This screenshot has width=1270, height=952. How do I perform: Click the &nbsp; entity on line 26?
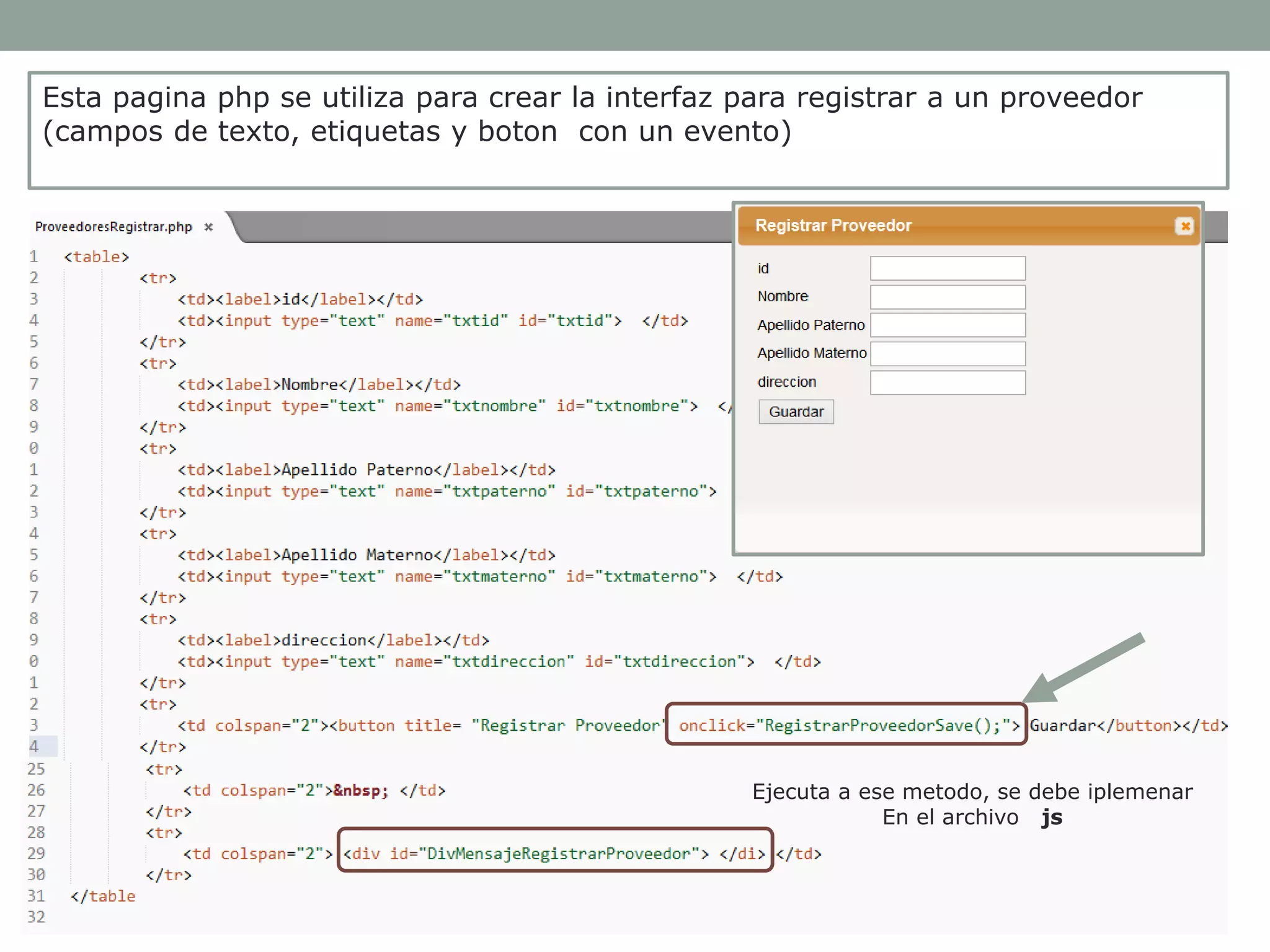pos(361,790)
